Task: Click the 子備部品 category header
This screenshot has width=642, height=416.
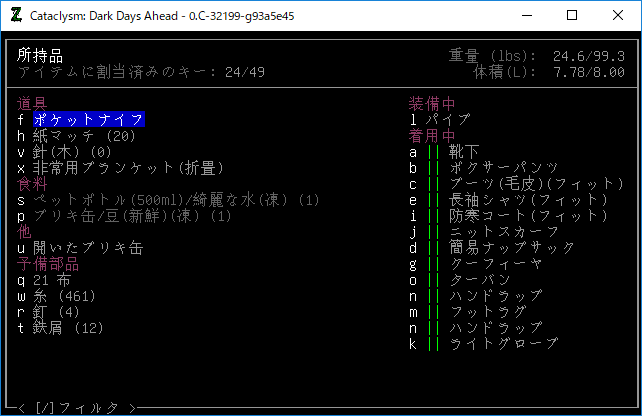Action: point(48,264)
